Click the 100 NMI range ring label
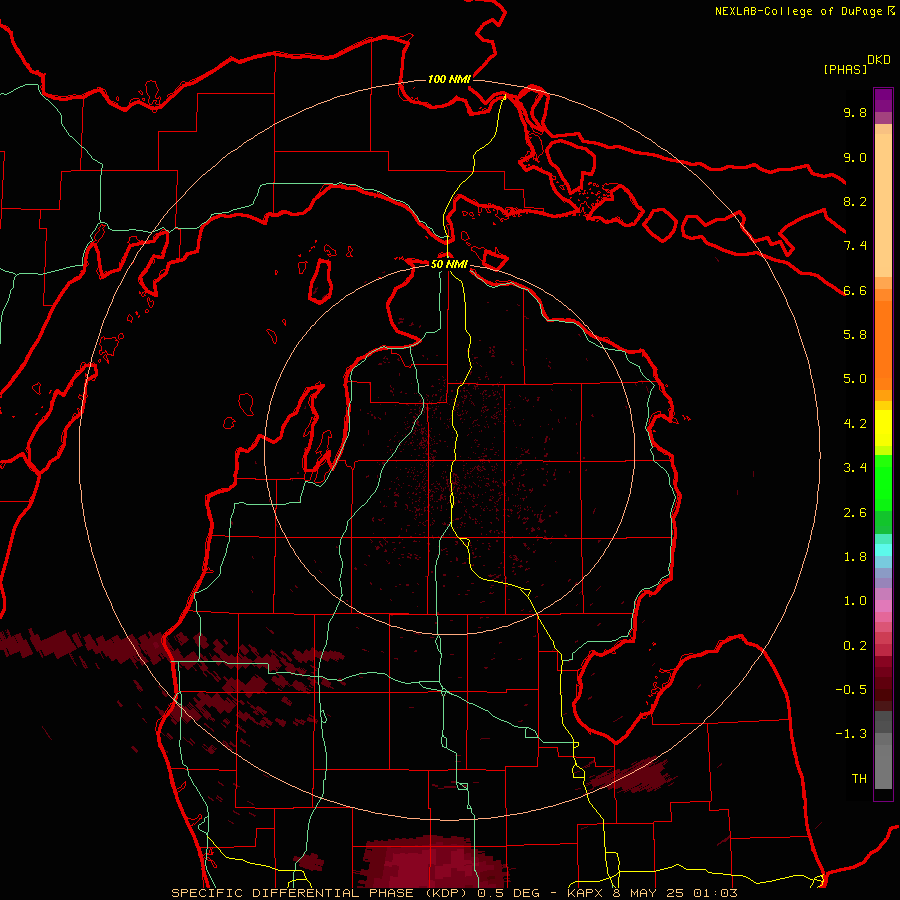The height and width of the screenshot is (900, 900). tap(449, 79)
